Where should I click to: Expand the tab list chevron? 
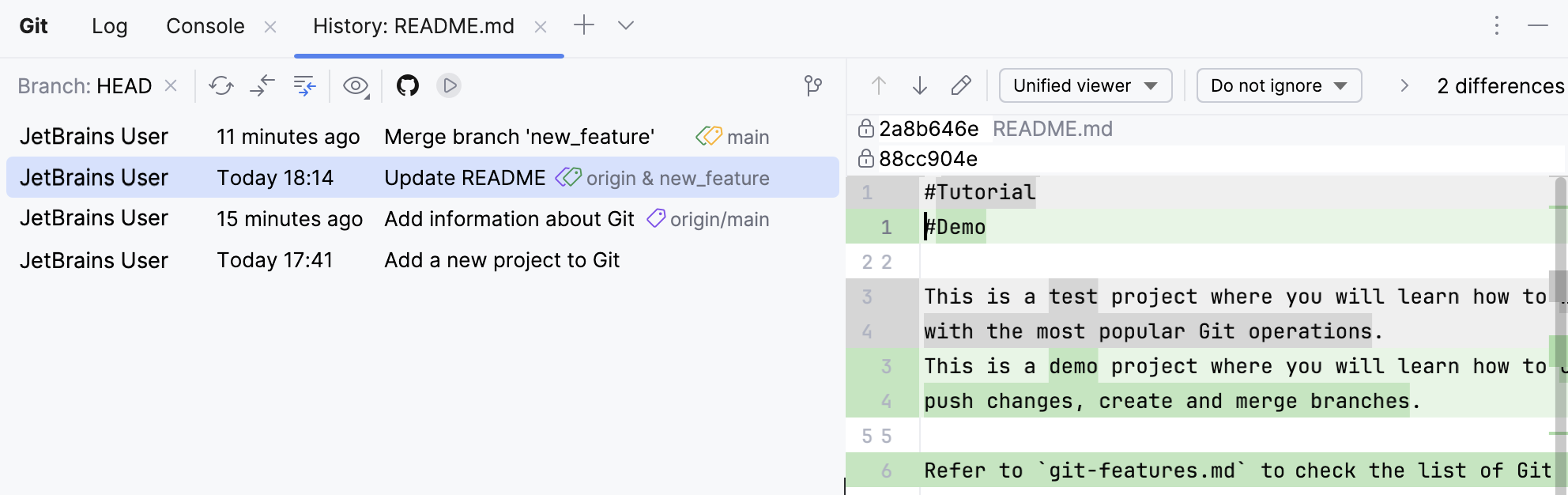(626, 25)
